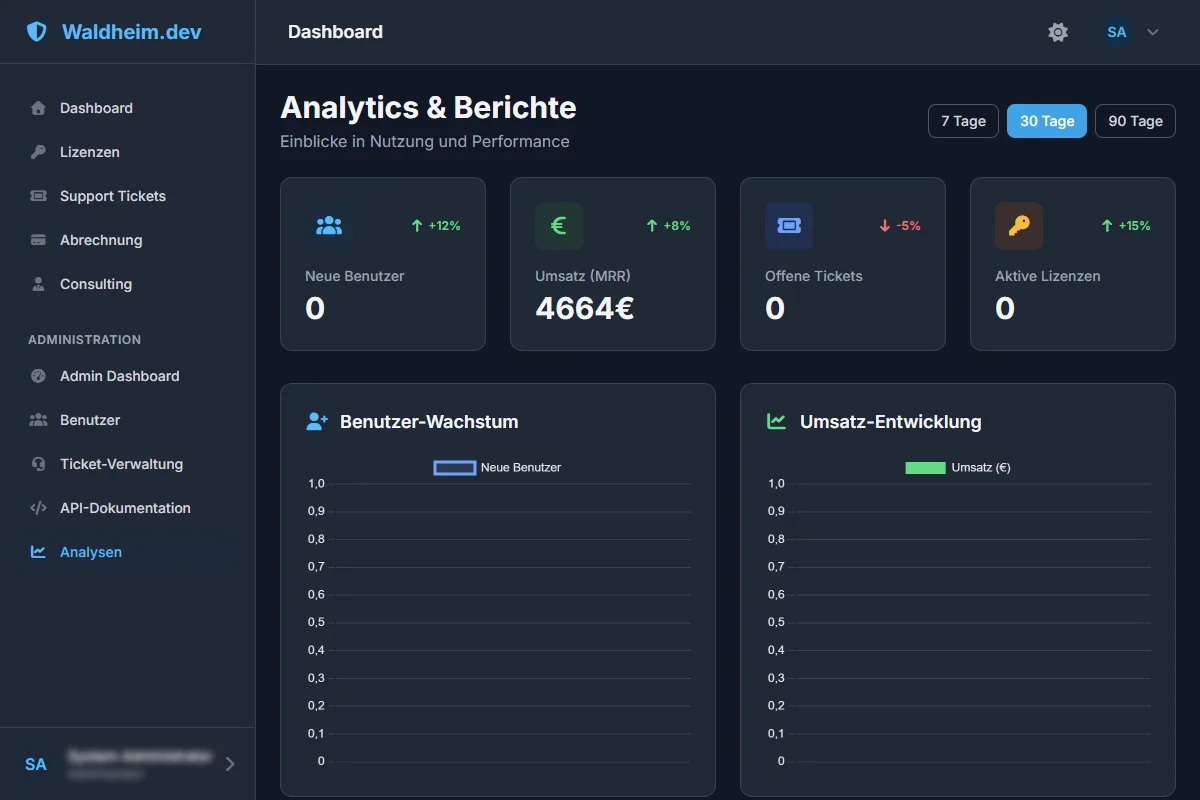Open API-Dokumentation in sidebar
Viewport: 1200px width, 800px height.
tap(125, 508)
